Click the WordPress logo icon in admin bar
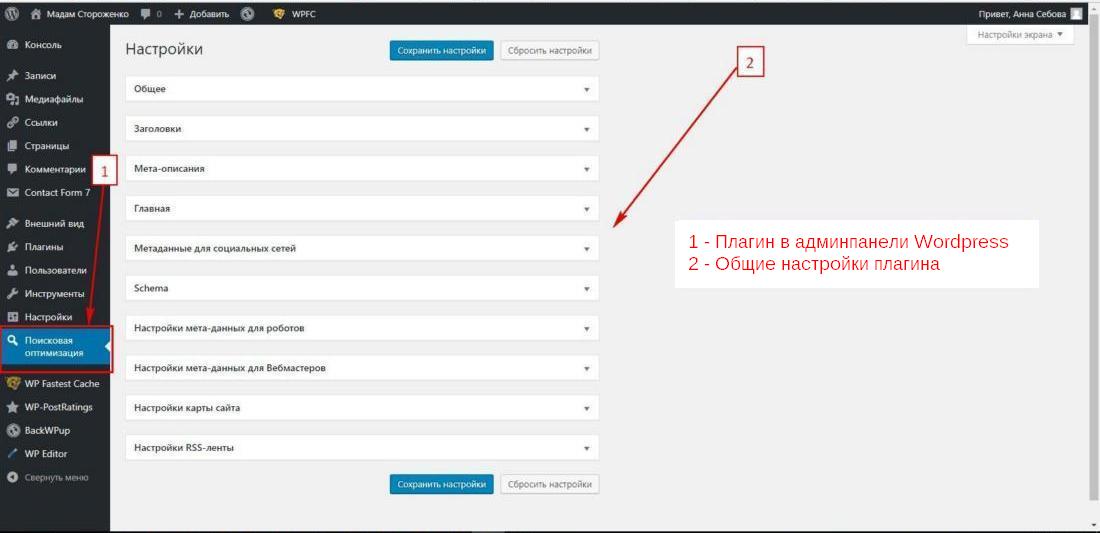 click(x=12, y=14)
